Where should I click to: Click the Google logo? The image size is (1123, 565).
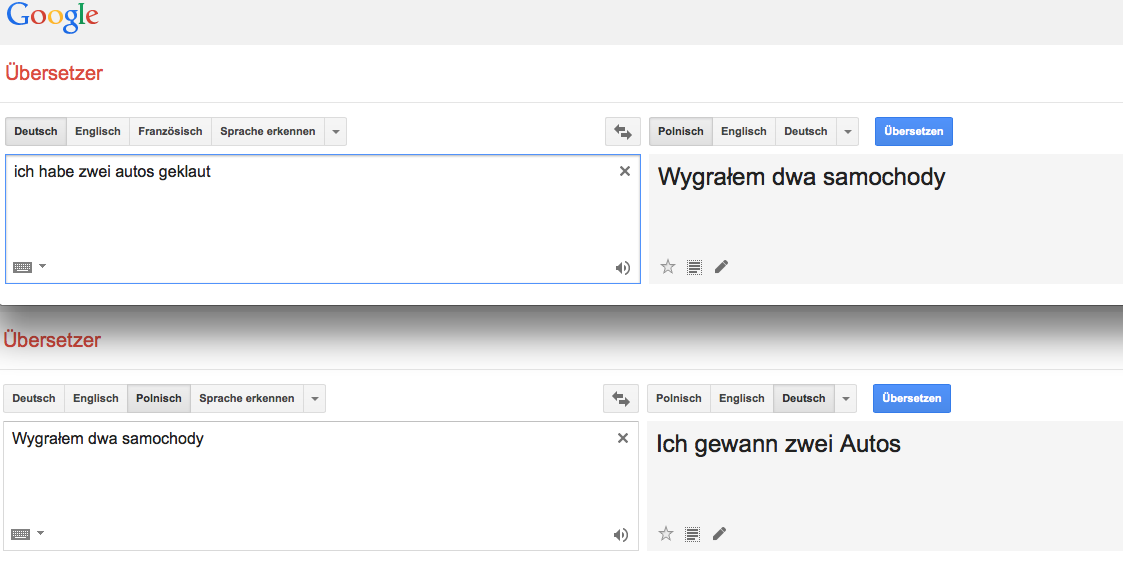click(52, 18)
